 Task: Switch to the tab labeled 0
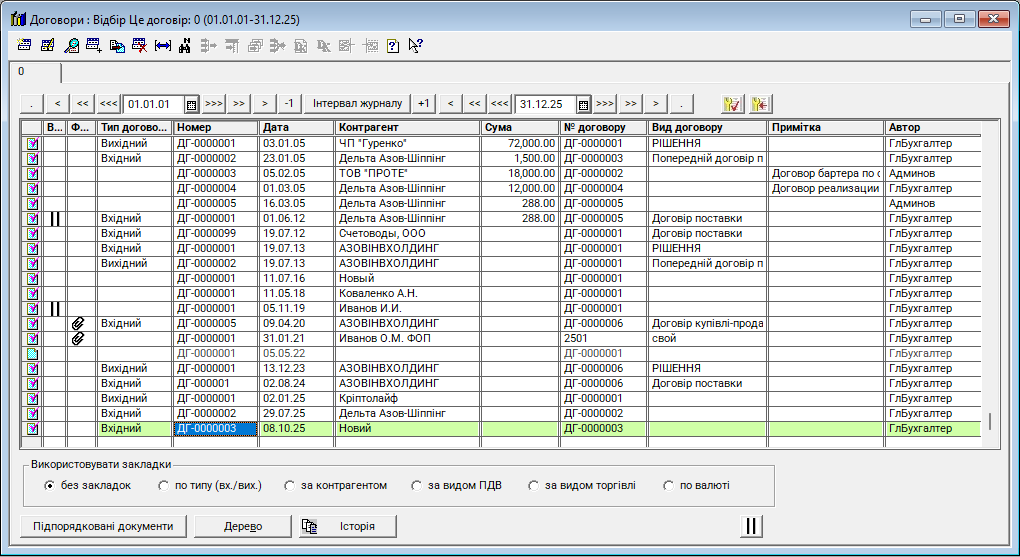22,72
